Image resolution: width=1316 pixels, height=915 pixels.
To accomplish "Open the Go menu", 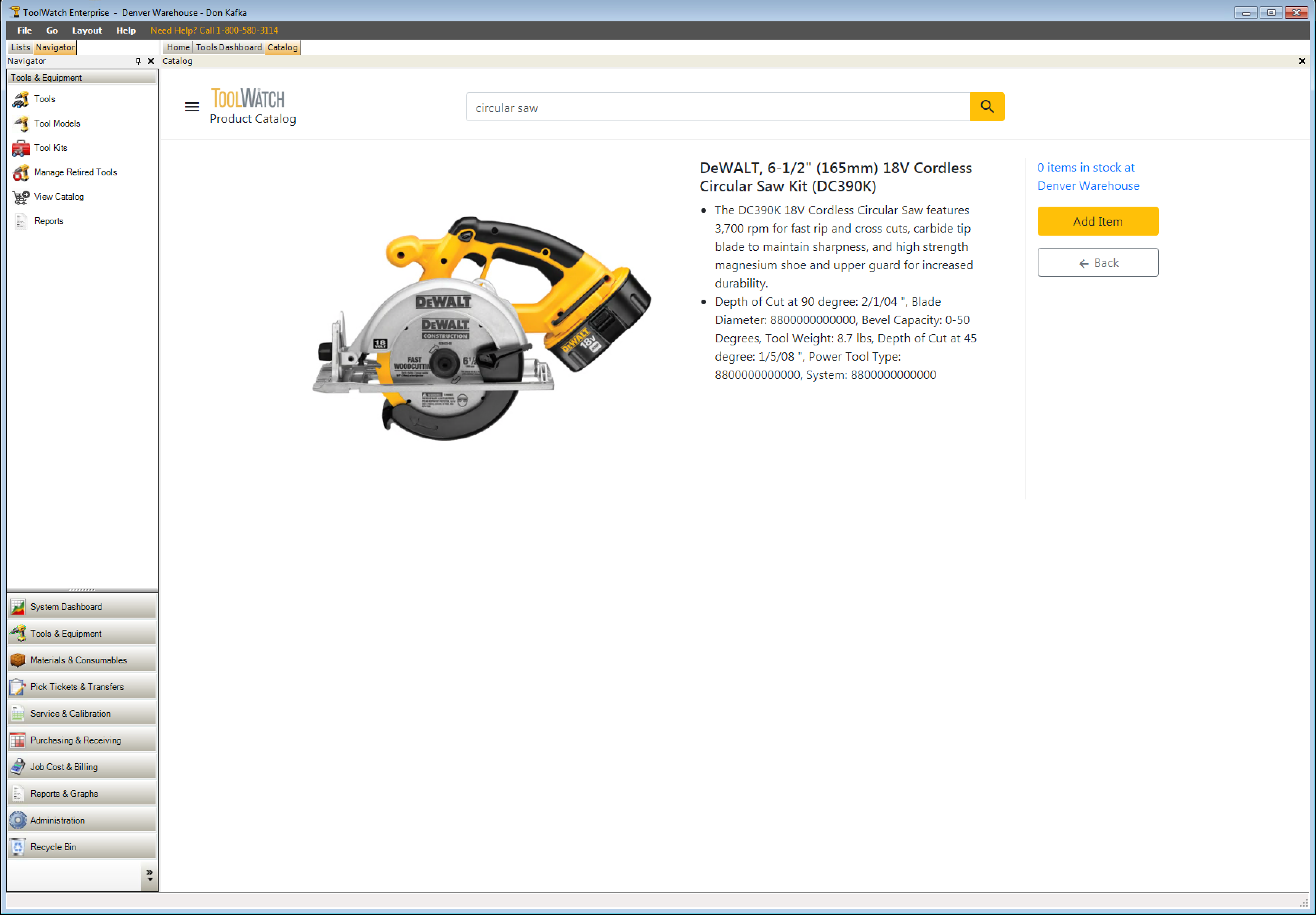I will click(51, 30).
